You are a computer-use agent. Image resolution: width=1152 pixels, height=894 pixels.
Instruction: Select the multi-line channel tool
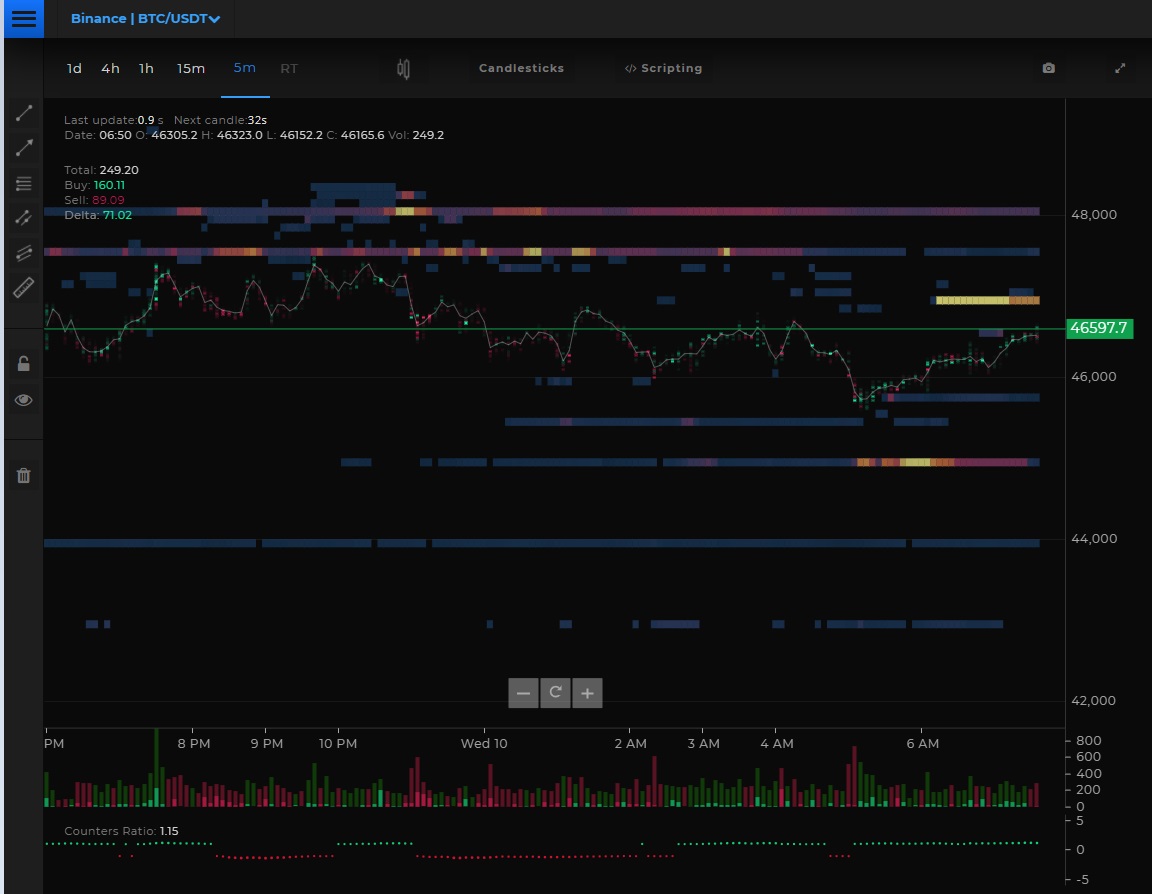tap(24, 253)
